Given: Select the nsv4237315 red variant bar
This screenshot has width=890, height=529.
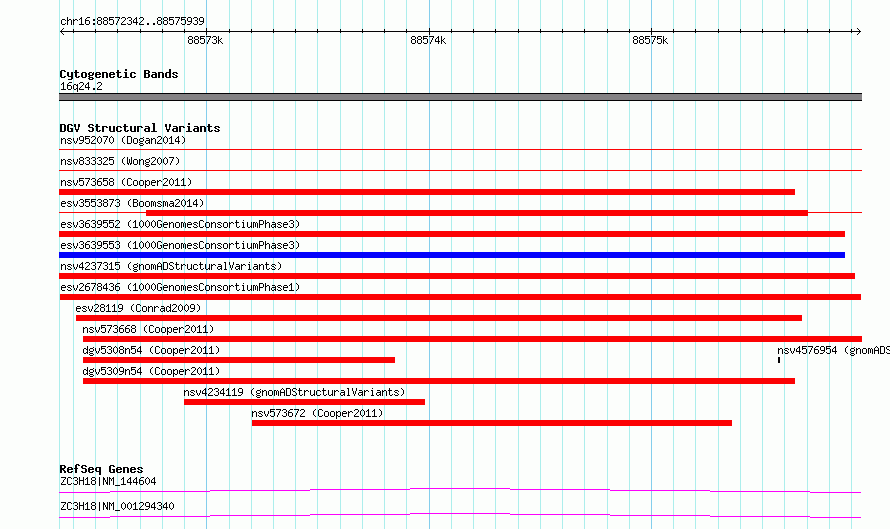Looking at the screenshot, I should 457,276.
